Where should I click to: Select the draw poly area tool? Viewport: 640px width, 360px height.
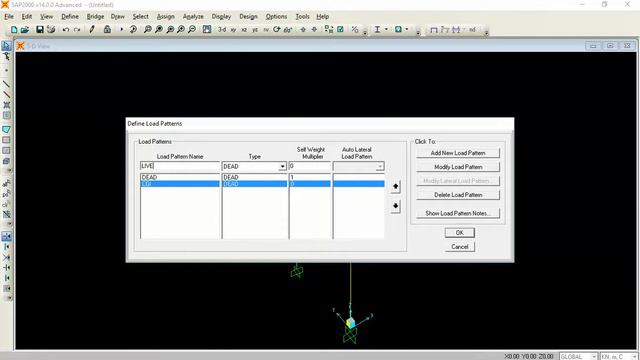(6, 129)
